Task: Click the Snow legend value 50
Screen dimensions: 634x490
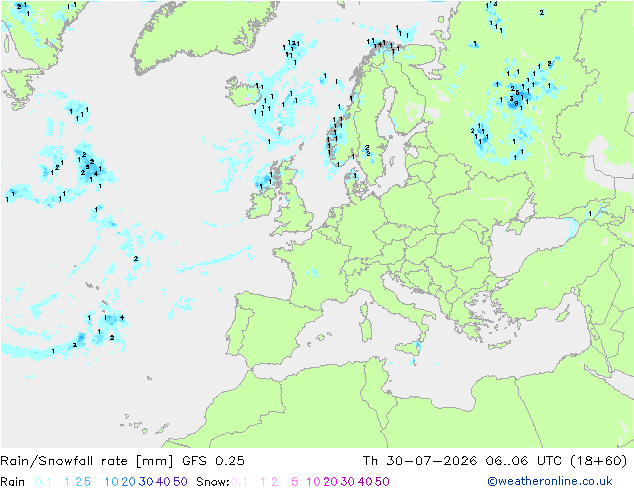Action: tap(382, 482)
